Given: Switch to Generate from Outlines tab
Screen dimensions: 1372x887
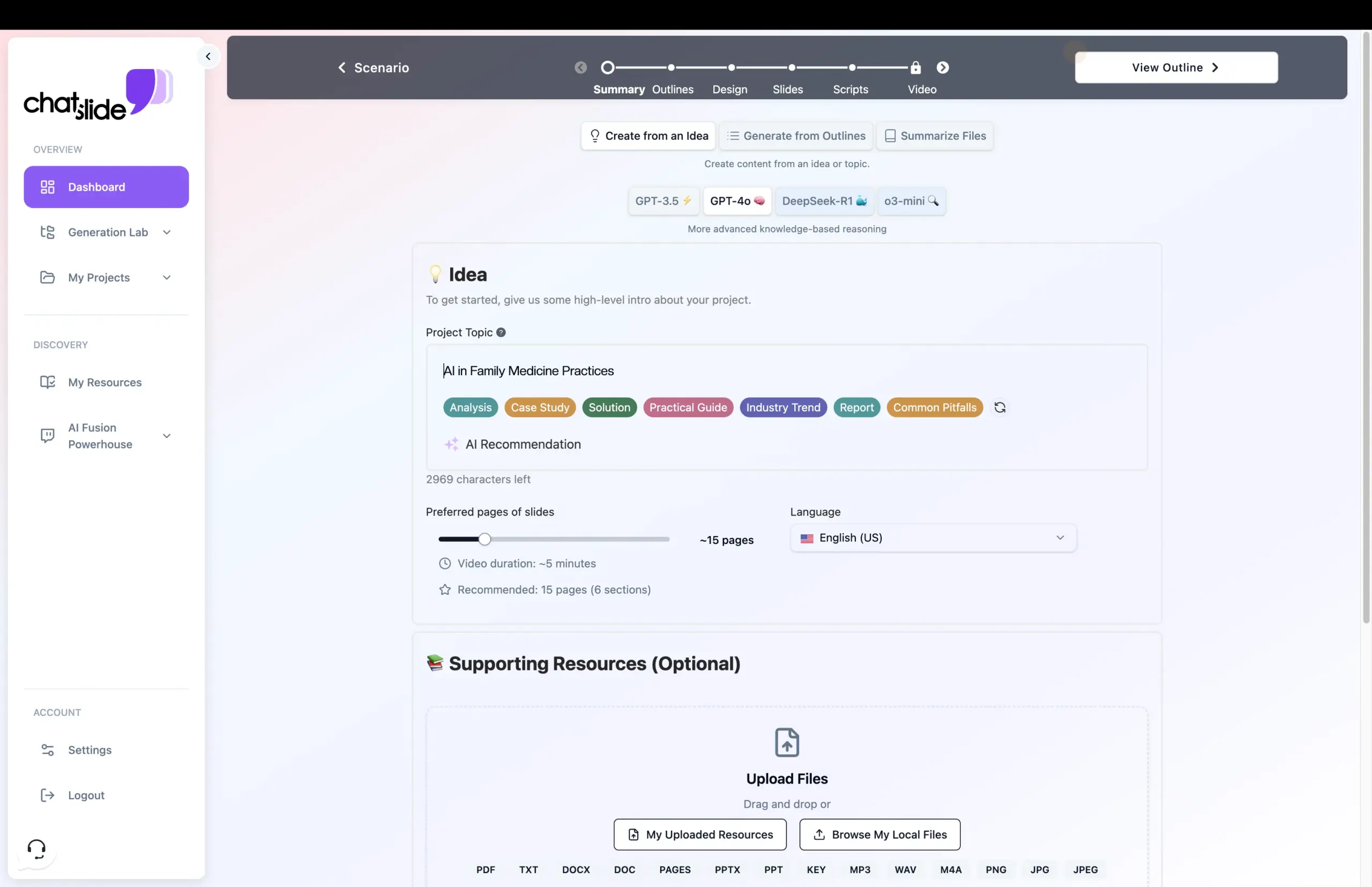Looking at the screenshot, I should [x=796, y=136].
